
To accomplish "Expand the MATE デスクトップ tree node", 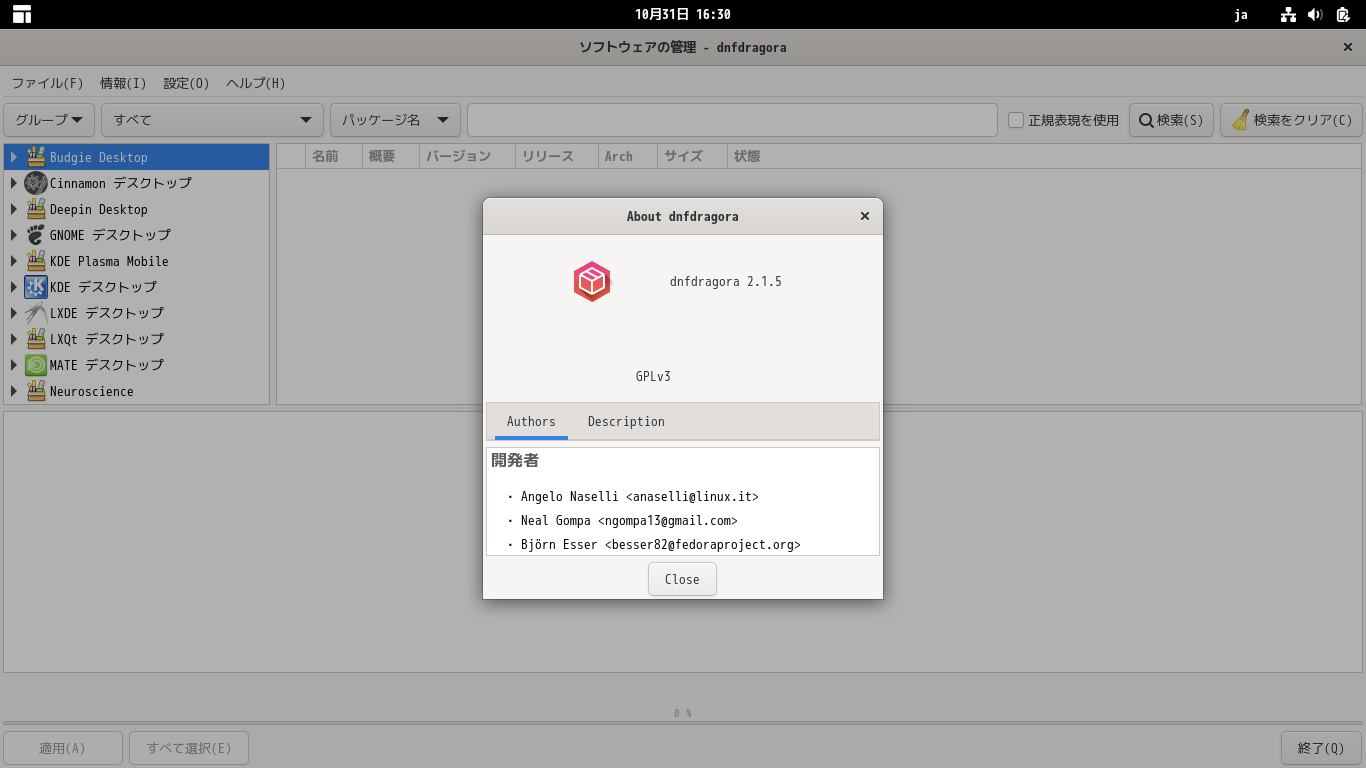I will point(13,365).
